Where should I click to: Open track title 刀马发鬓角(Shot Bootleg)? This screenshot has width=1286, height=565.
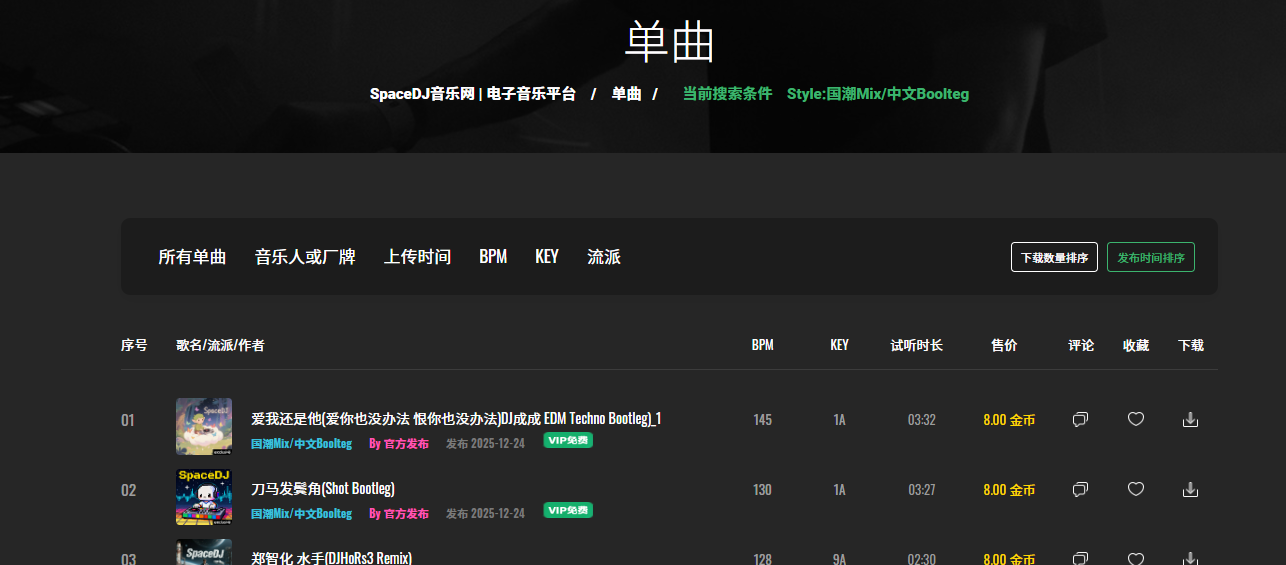pos(322,488)
